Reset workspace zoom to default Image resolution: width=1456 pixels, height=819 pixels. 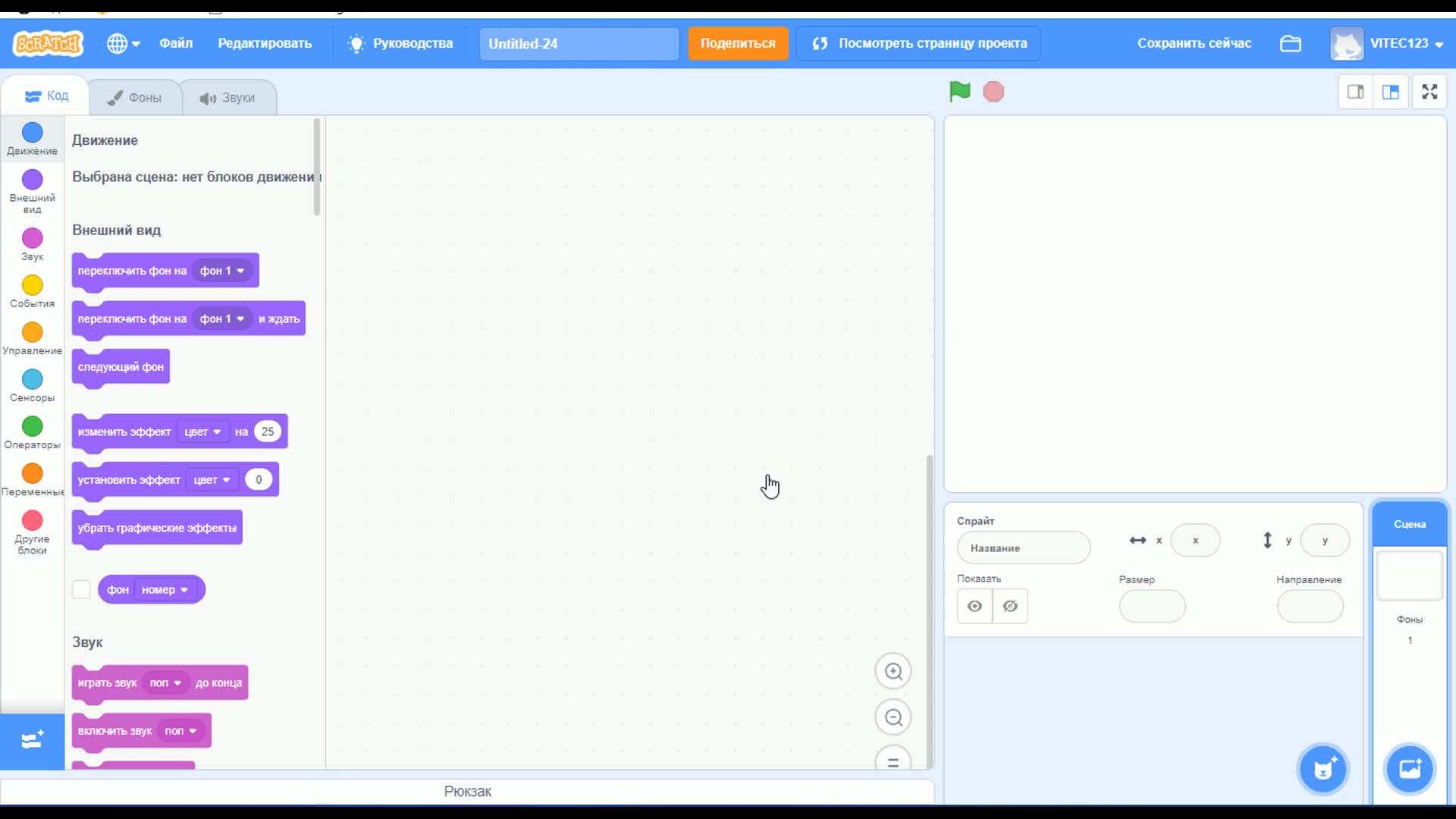(893, 760)
